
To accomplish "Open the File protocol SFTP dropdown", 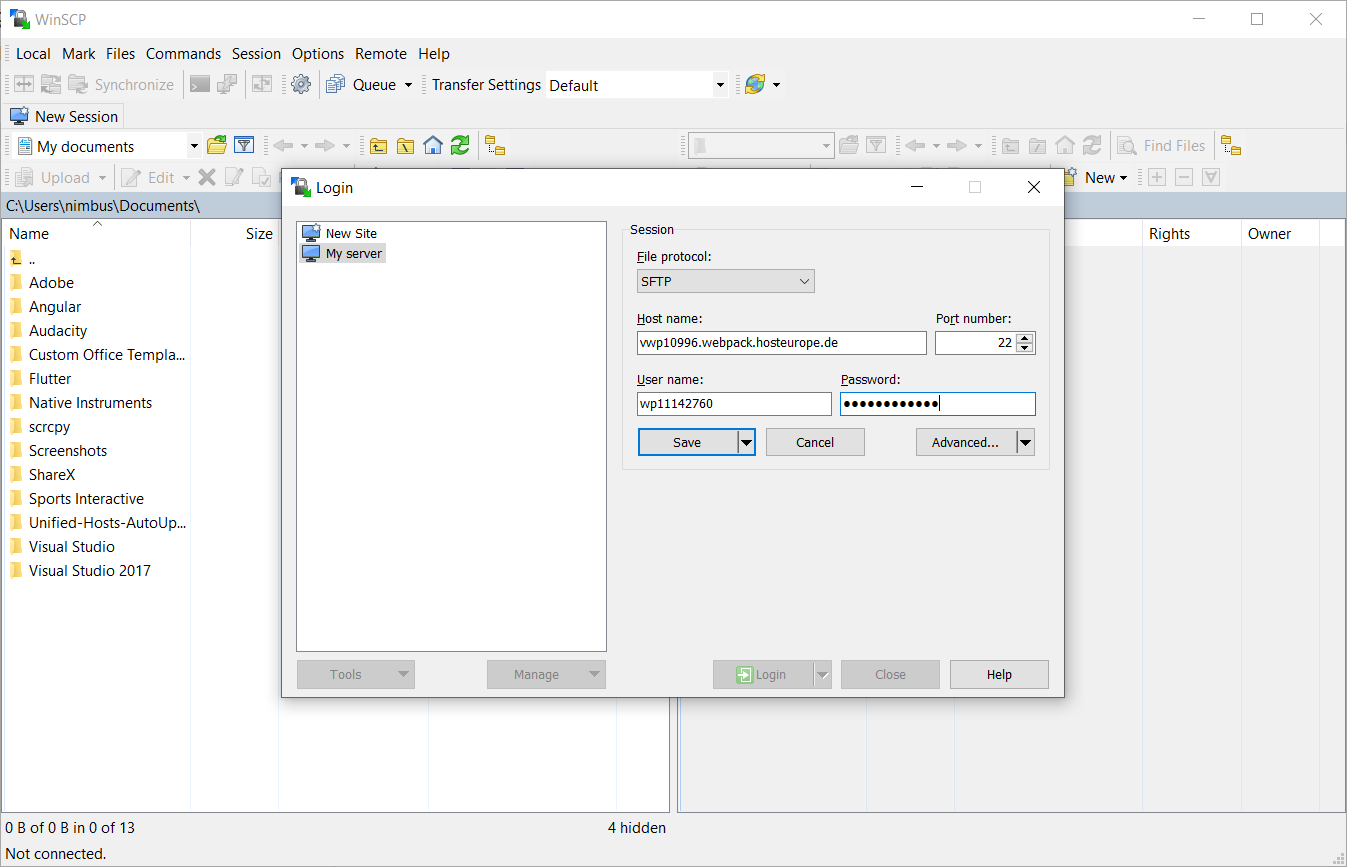I will click(726, 282).
